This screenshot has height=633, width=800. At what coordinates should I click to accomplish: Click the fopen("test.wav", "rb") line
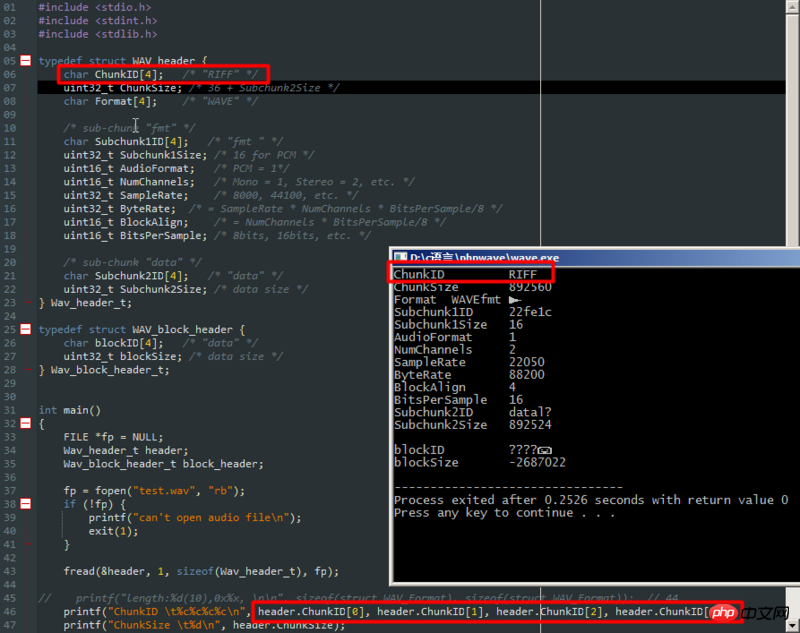[x=154, y=491]
